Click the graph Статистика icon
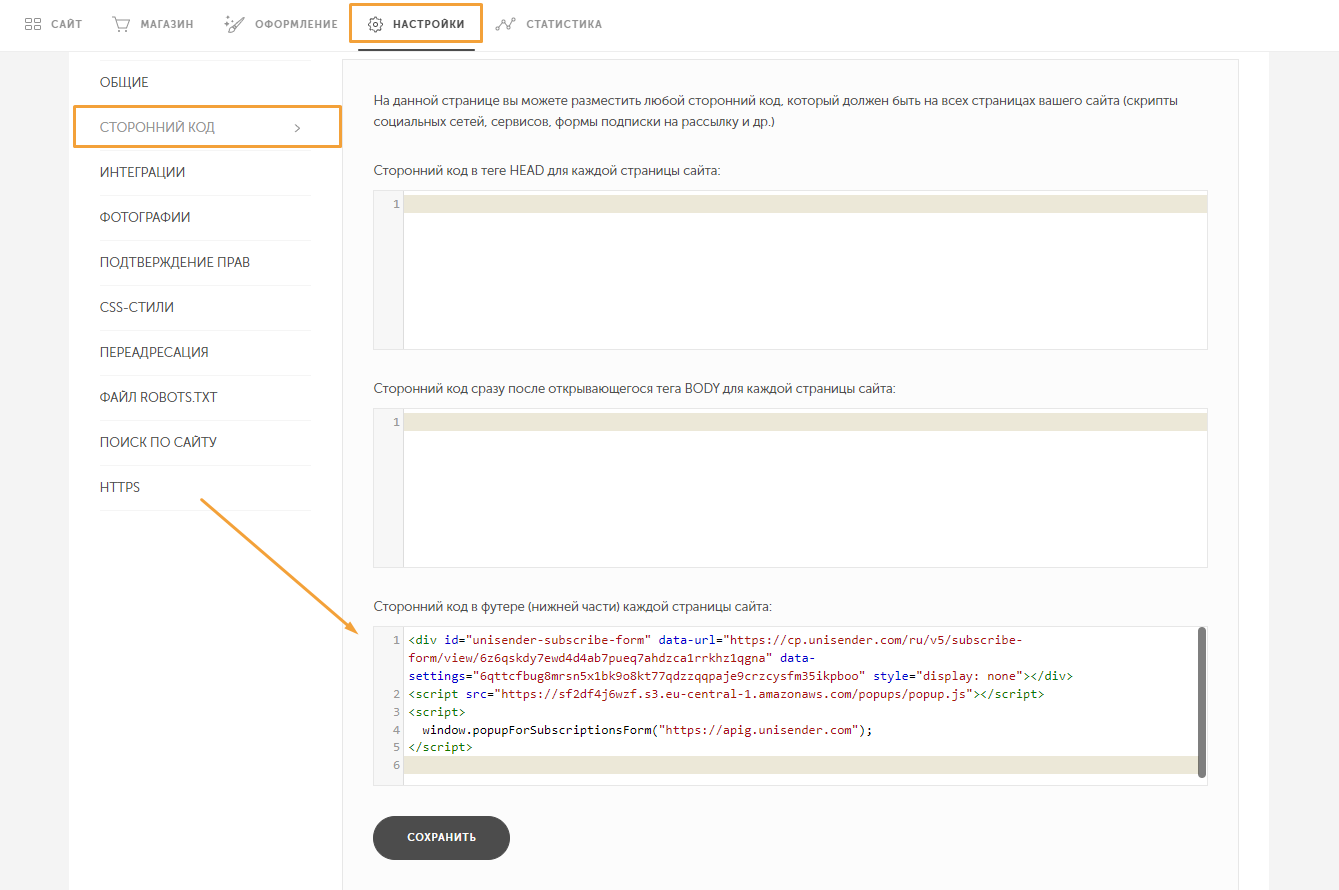This screenshot has width=1339, height=890. coord(506,23)
